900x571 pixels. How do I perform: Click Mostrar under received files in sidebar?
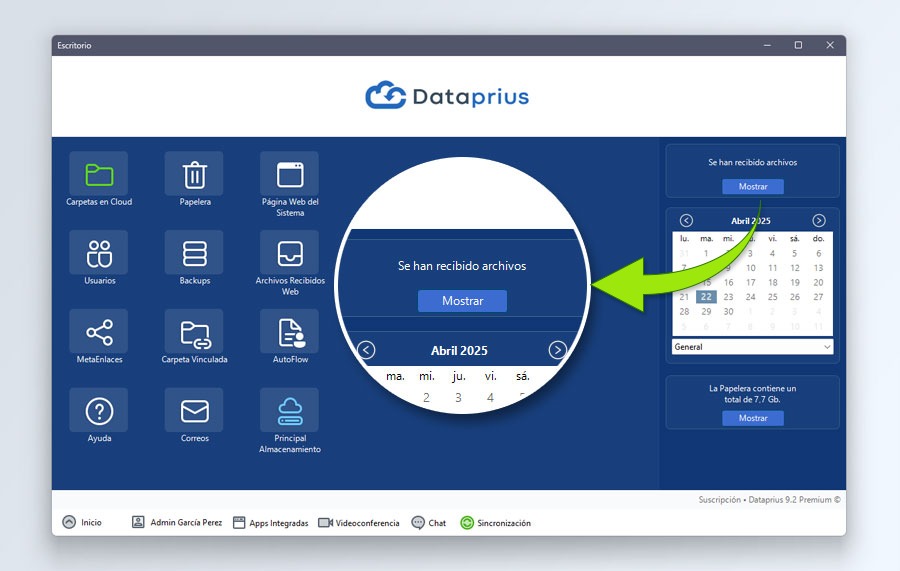752,187
